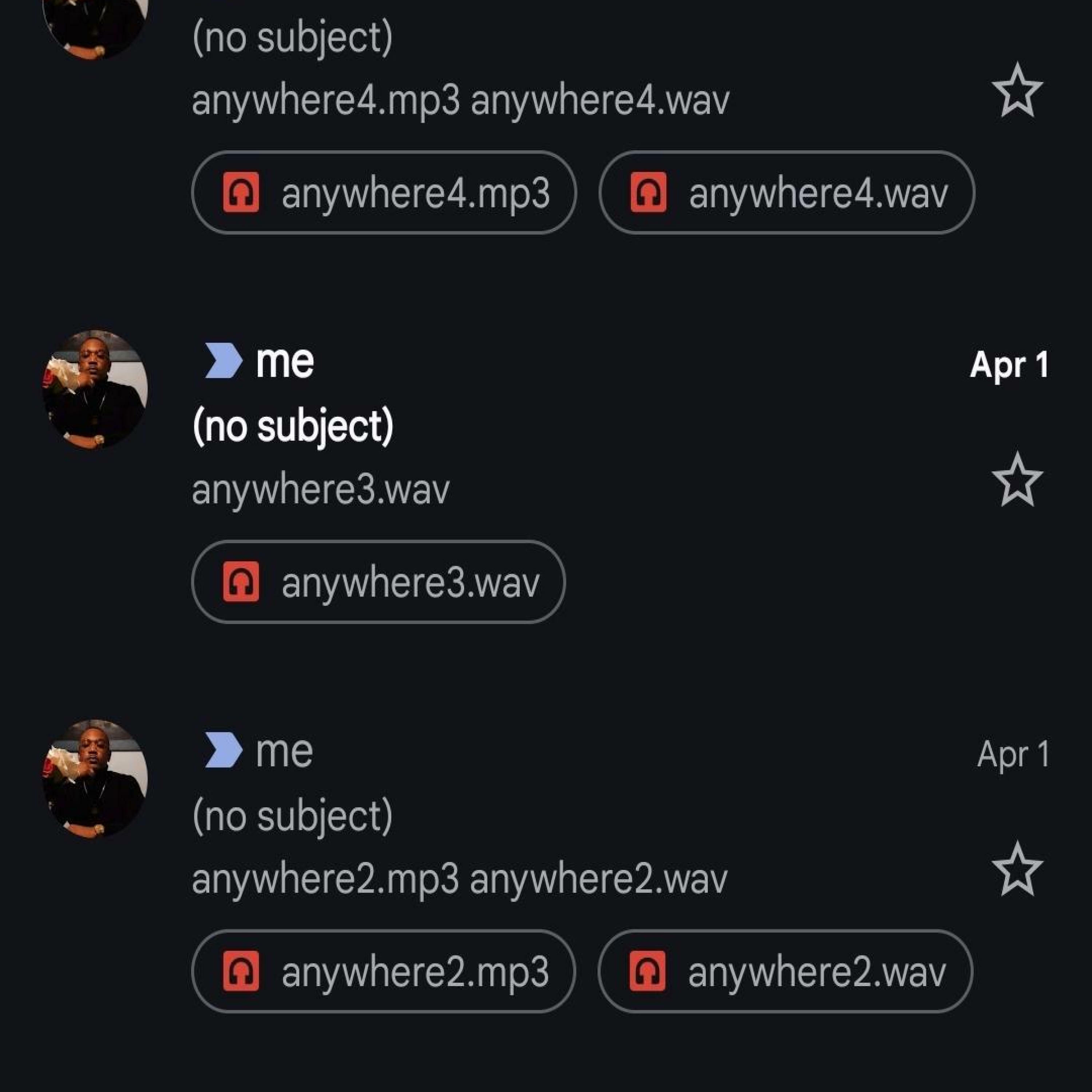Star the anywhere2 email
The height and width of the screenshot is (1092, 1092).
1017,869
